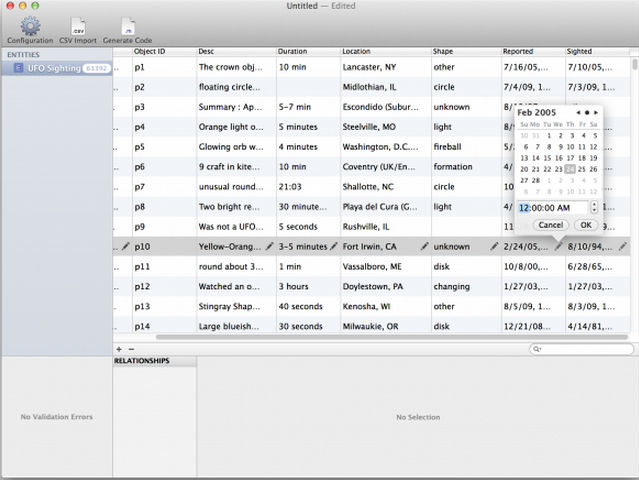Jump to today using the calendar dot button
Viewport: 639px width, 480px height.
point(587,113)
